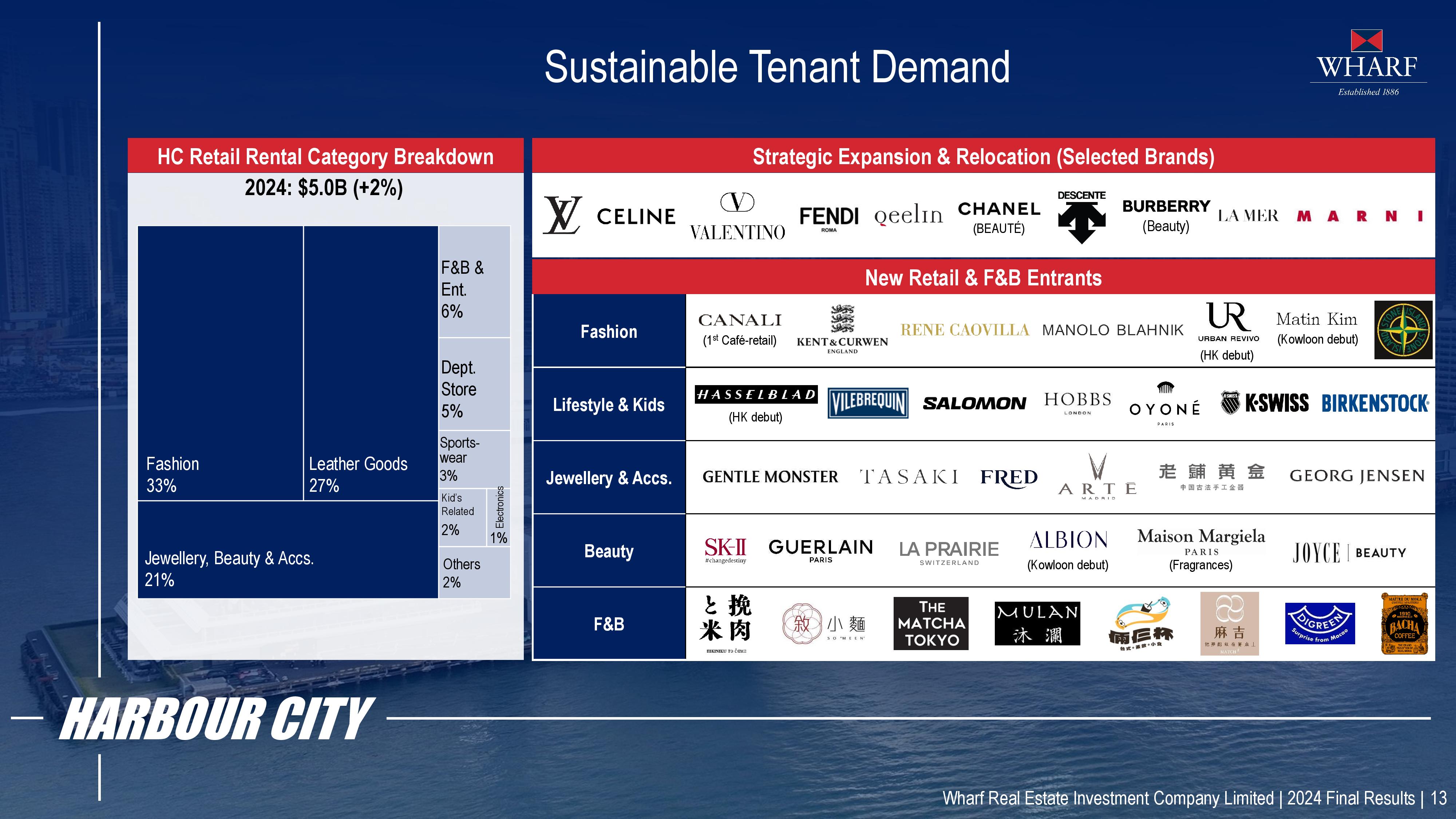The width and height of the screenshot is (1456, 819).
Task: Click the VILEBREQUIN blue logo
Action: (868, 403)
